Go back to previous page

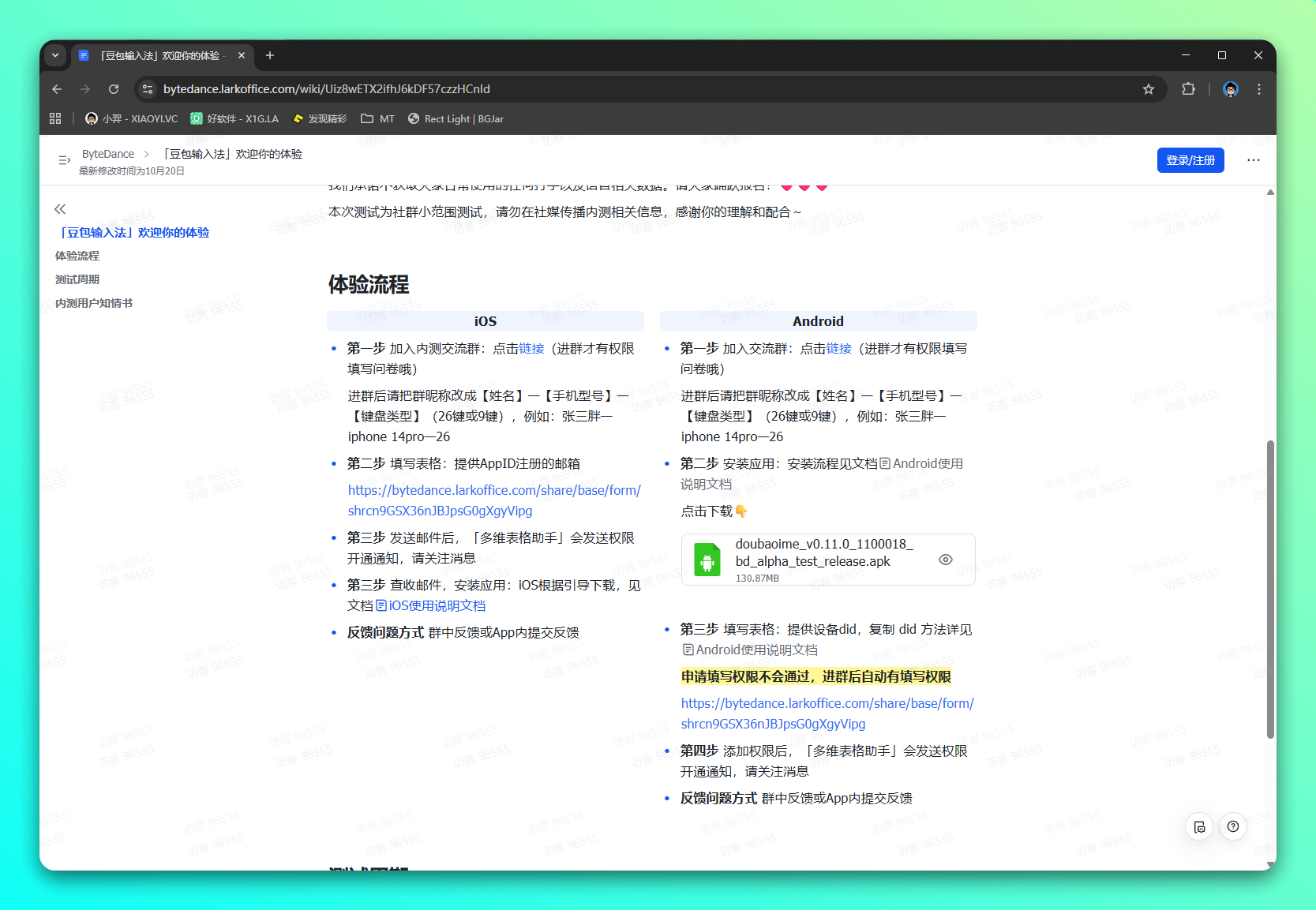(57, 89)
